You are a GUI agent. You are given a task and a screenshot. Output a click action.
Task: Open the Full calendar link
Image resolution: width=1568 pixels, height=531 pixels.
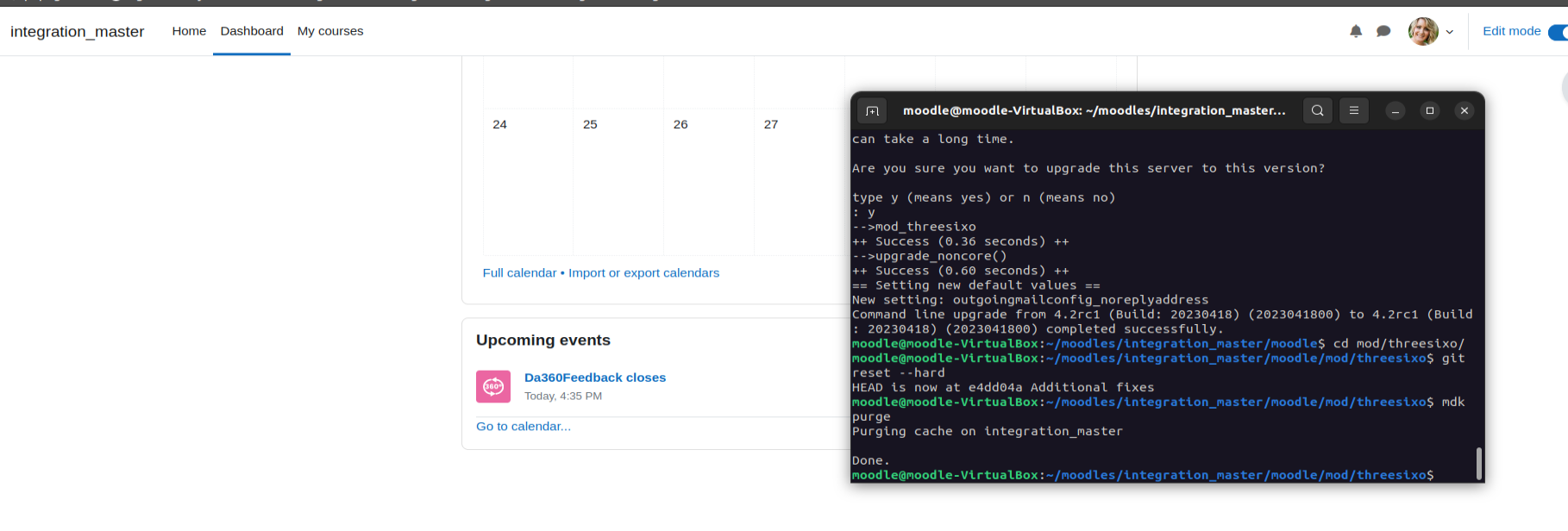519,272
